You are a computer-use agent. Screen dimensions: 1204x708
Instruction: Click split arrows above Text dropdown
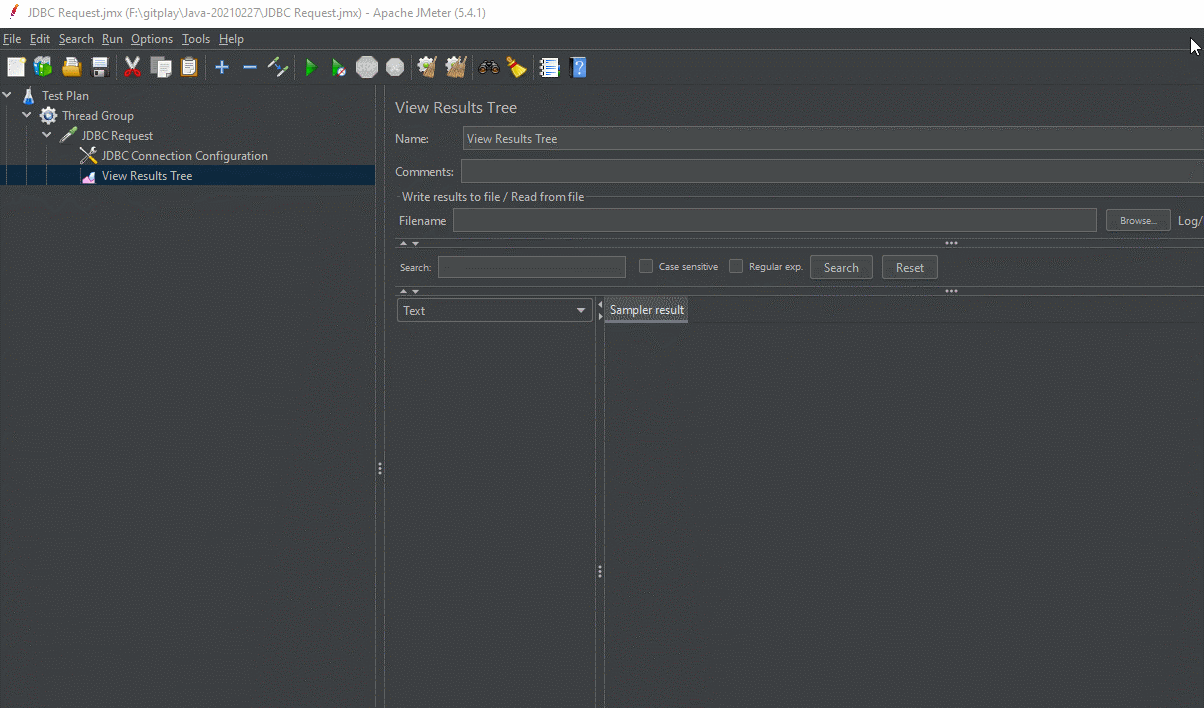click(x=409, y=291)
